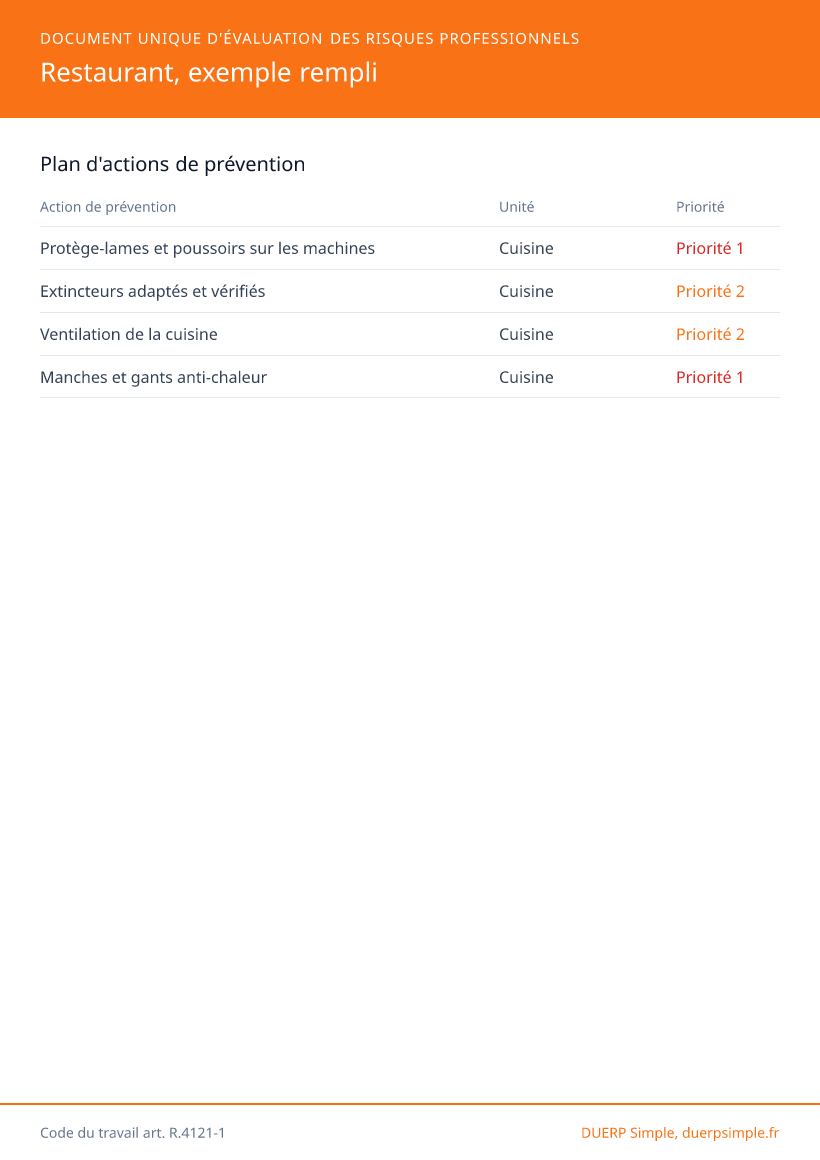Open the 'DUERP Simple, duerpsimple.fr' link
820x1160 pixels.
click(680, 1133)
